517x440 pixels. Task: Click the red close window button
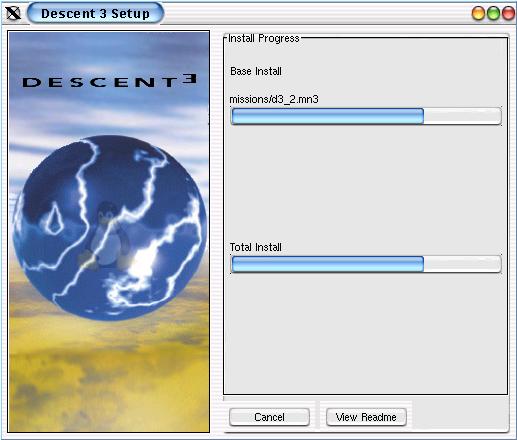coord(508,13)
